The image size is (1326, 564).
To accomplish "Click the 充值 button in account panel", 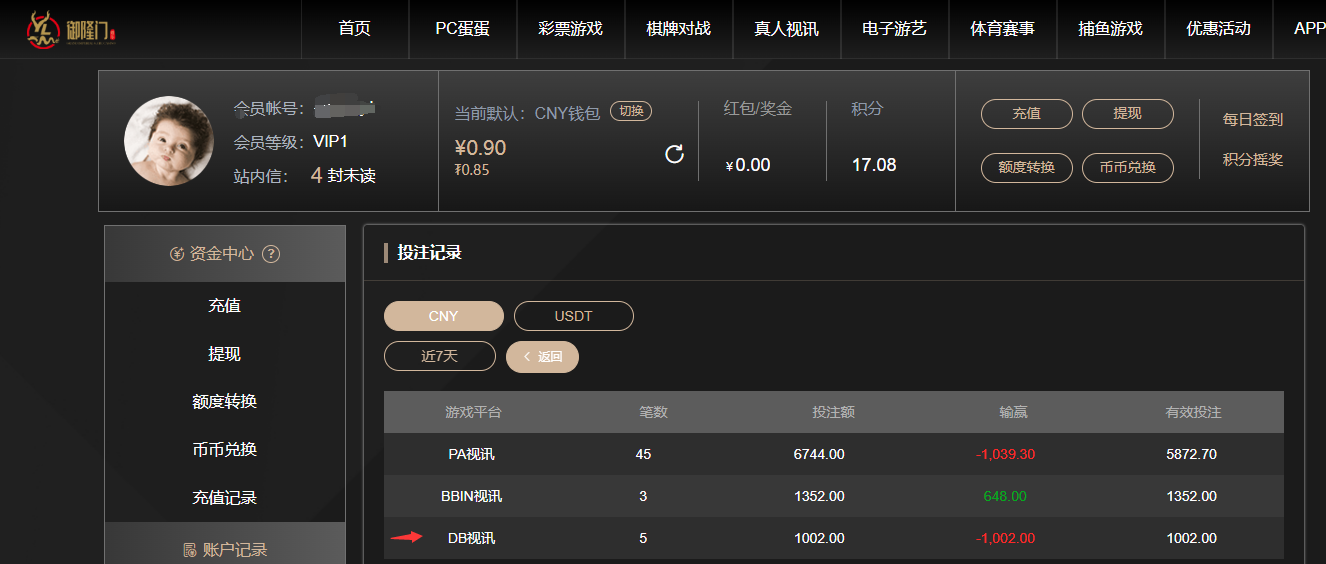I will point(1027,114).
